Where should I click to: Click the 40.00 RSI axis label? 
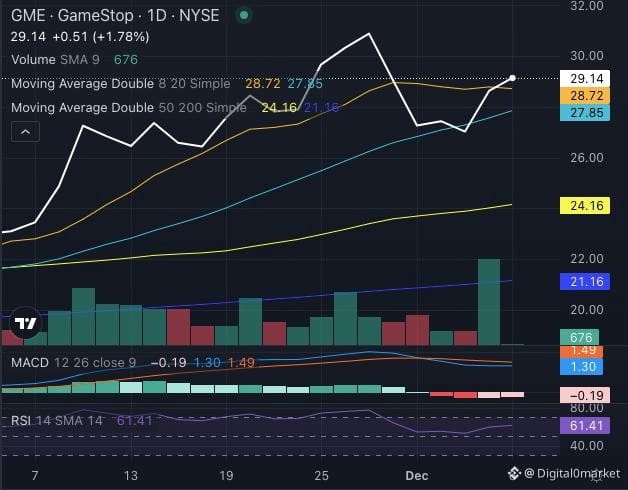click(x=587, y=446)
